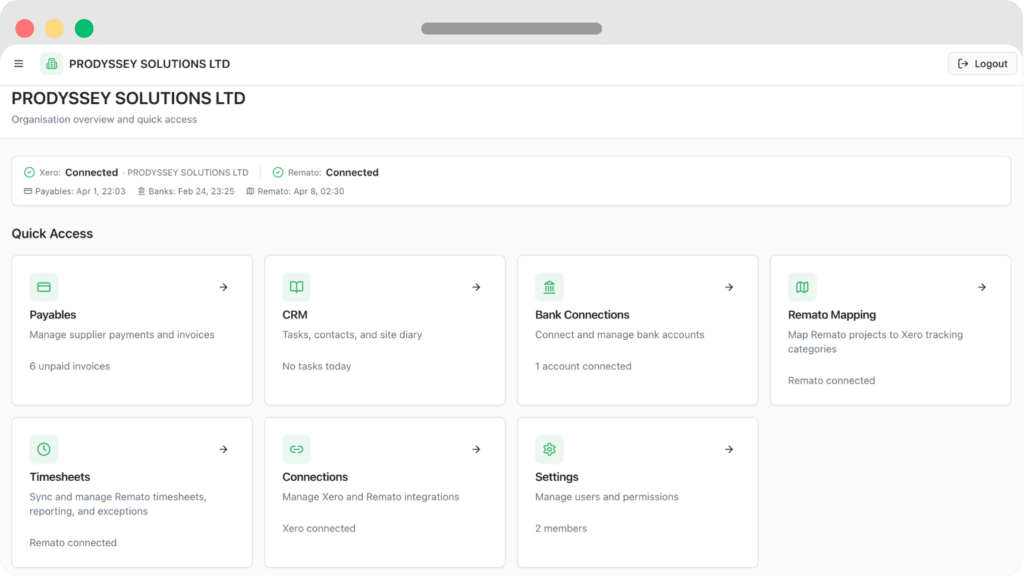
Task: Click the Connections link icon
Action: tap(296, 449)
